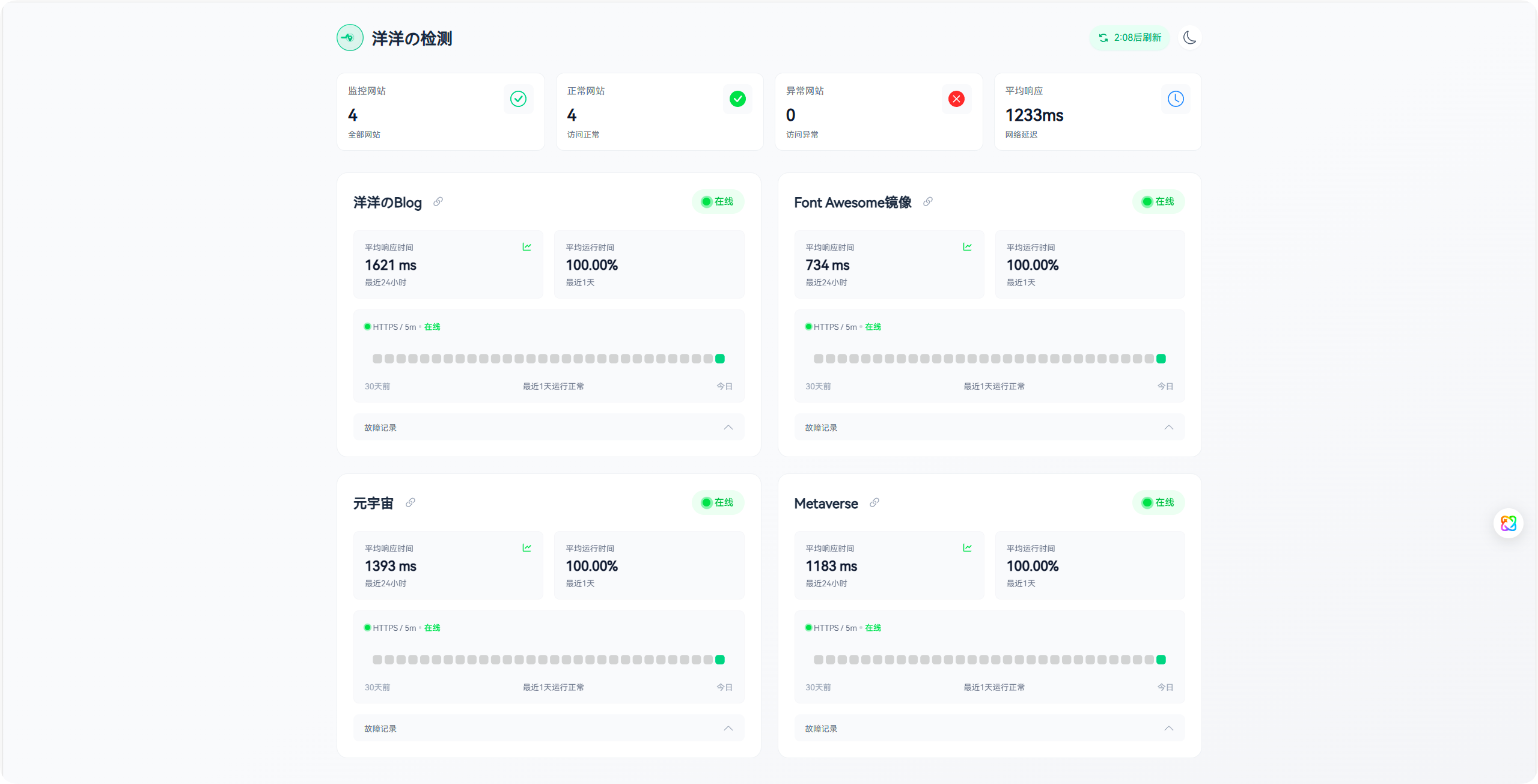Click the 异常网站 summary card
Image resolution: width=1538 pixels, height=784 pixels.
point(878,112)
